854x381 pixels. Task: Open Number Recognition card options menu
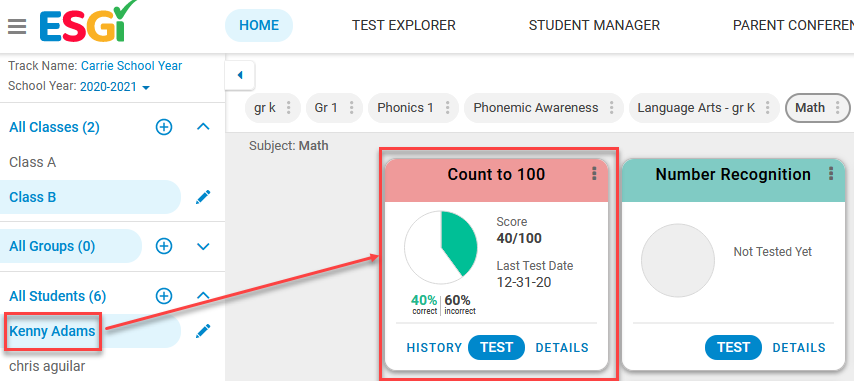831,174
